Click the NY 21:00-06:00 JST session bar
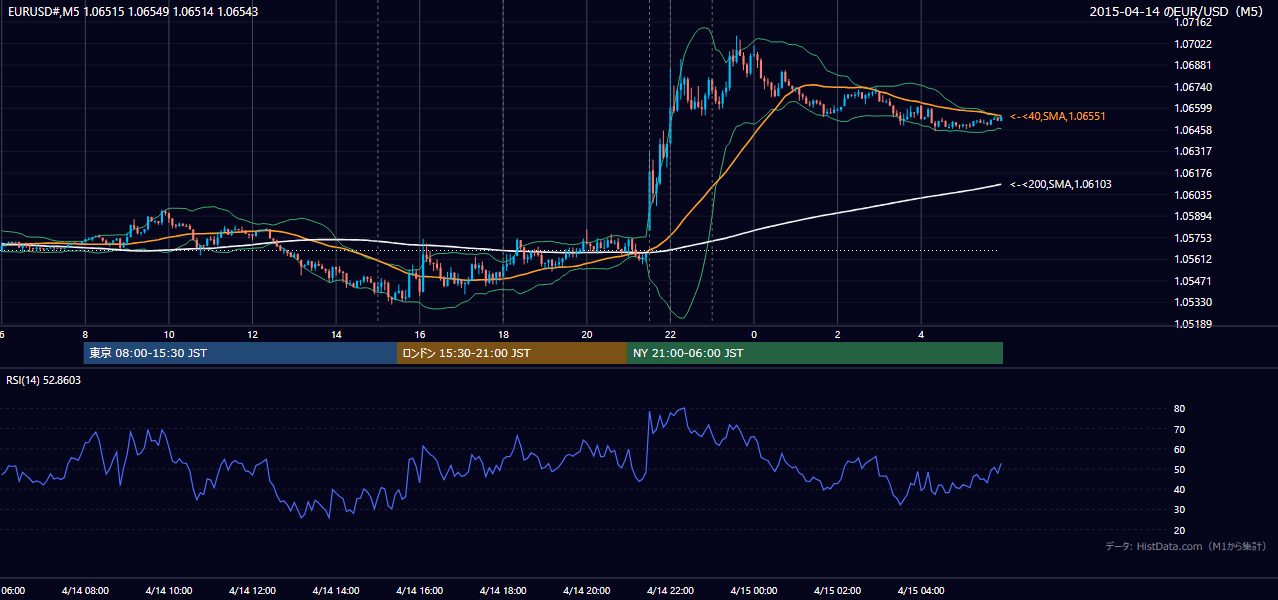1278x600 pixels. pyautogui.click(x=815, y=353)
